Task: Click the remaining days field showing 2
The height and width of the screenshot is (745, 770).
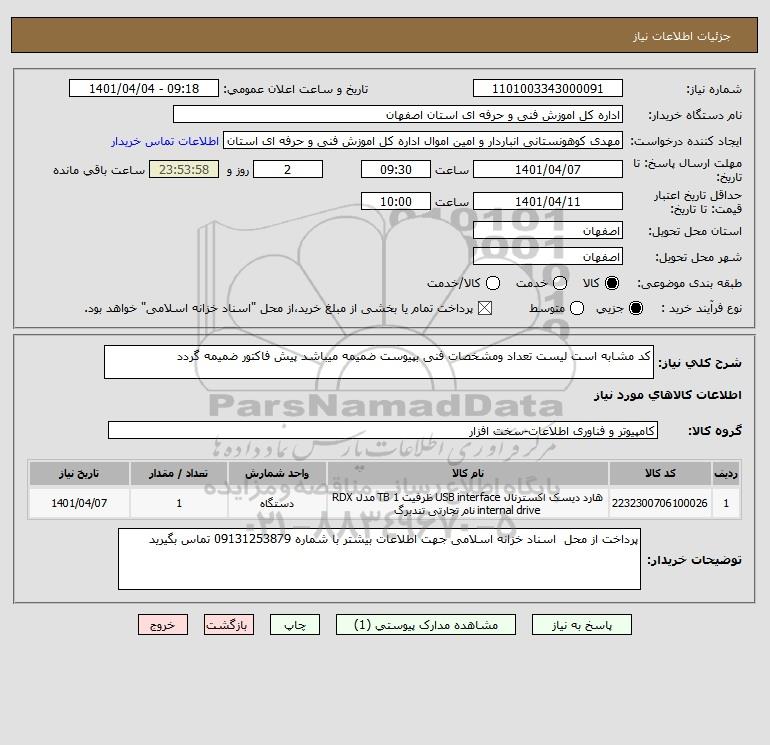Action: [288, 169]
